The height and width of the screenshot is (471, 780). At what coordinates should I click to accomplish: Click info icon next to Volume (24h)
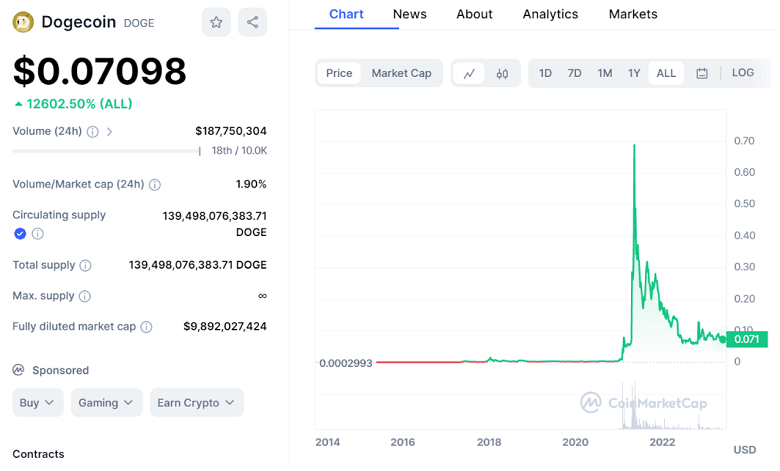(x=93, y=132)
